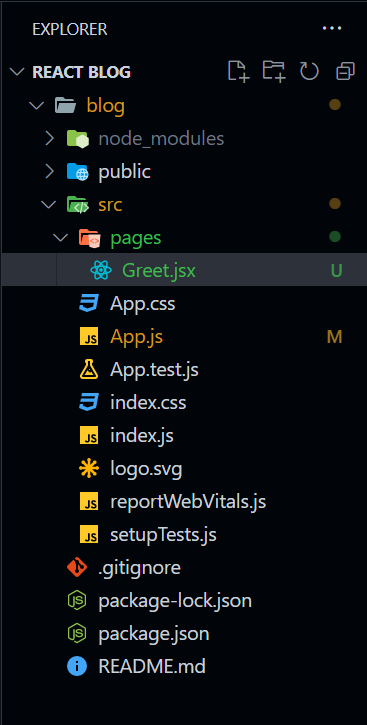Screen dimensions: 367x725
Task: Select the node_modules folder name
Action: tap(161, 139)
